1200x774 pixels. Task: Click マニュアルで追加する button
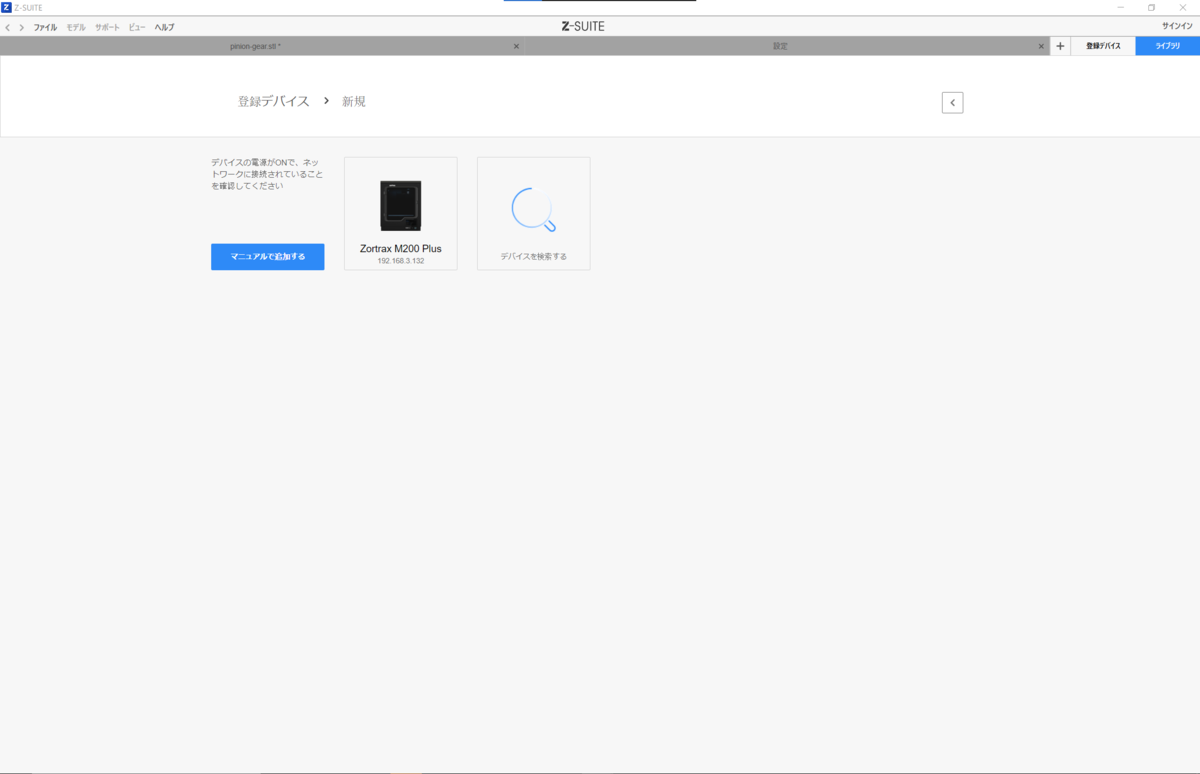(267, 257)
